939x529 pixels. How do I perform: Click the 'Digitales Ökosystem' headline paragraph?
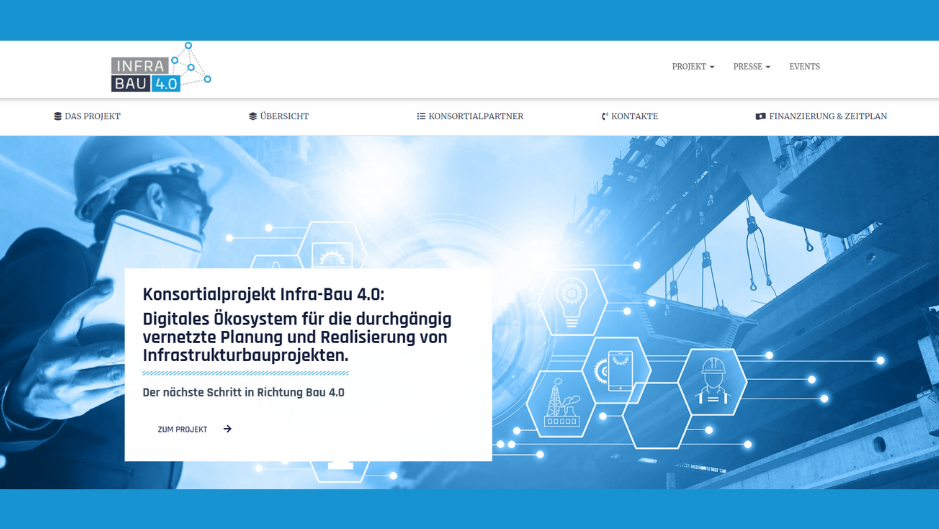click(297, 337)
